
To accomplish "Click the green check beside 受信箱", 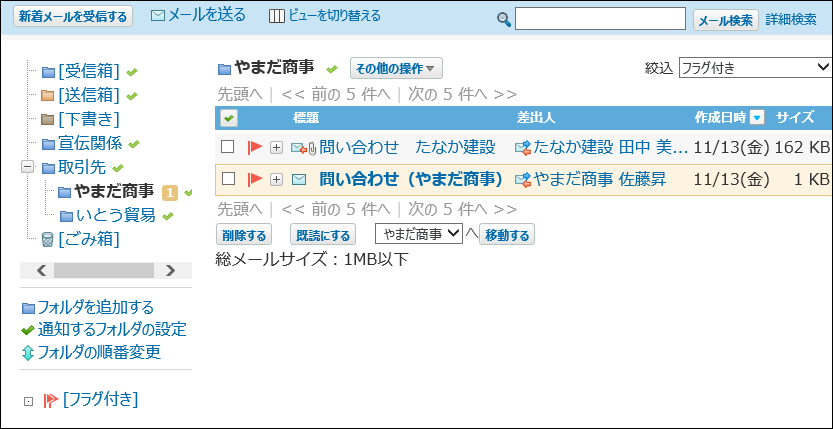I will tap(132, 72).
